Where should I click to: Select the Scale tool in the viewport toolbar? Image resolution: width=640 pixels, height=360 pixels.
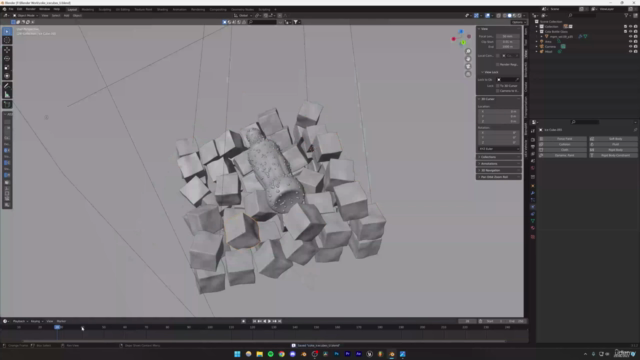(x=7, y=67)
